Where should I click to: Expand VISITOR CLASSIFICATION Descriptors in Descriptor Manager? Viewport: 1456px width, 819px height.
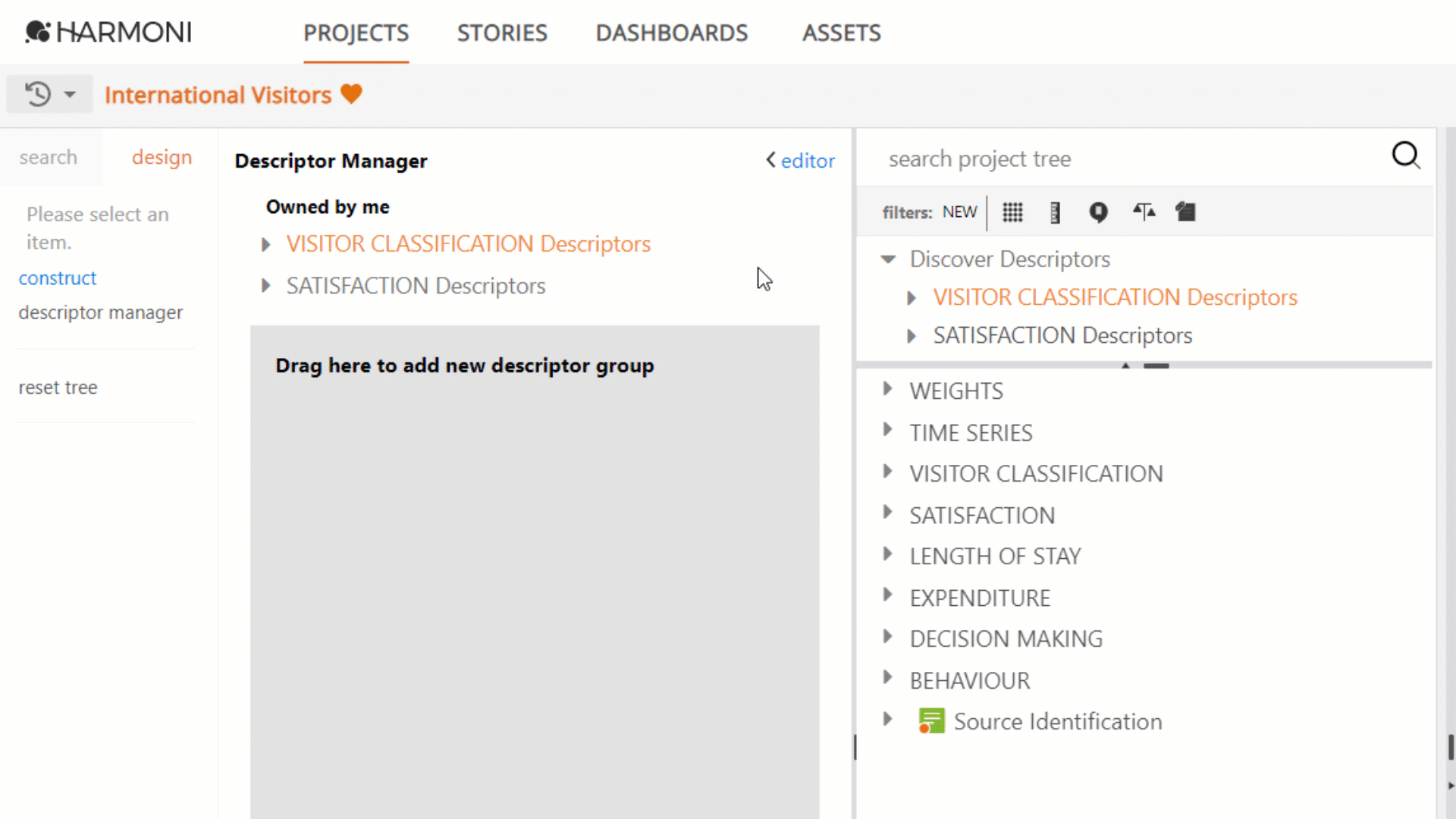coord(265,245)
